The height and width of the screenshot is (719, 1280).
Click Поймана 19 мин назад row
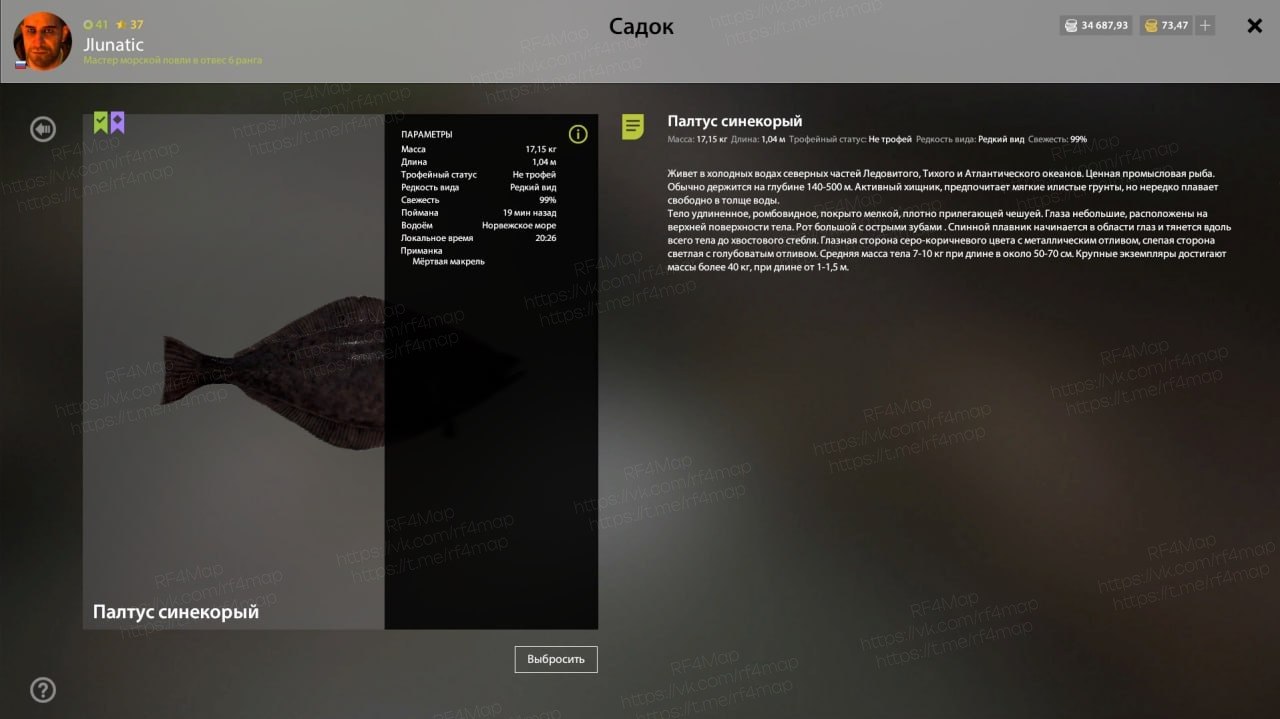479,213
